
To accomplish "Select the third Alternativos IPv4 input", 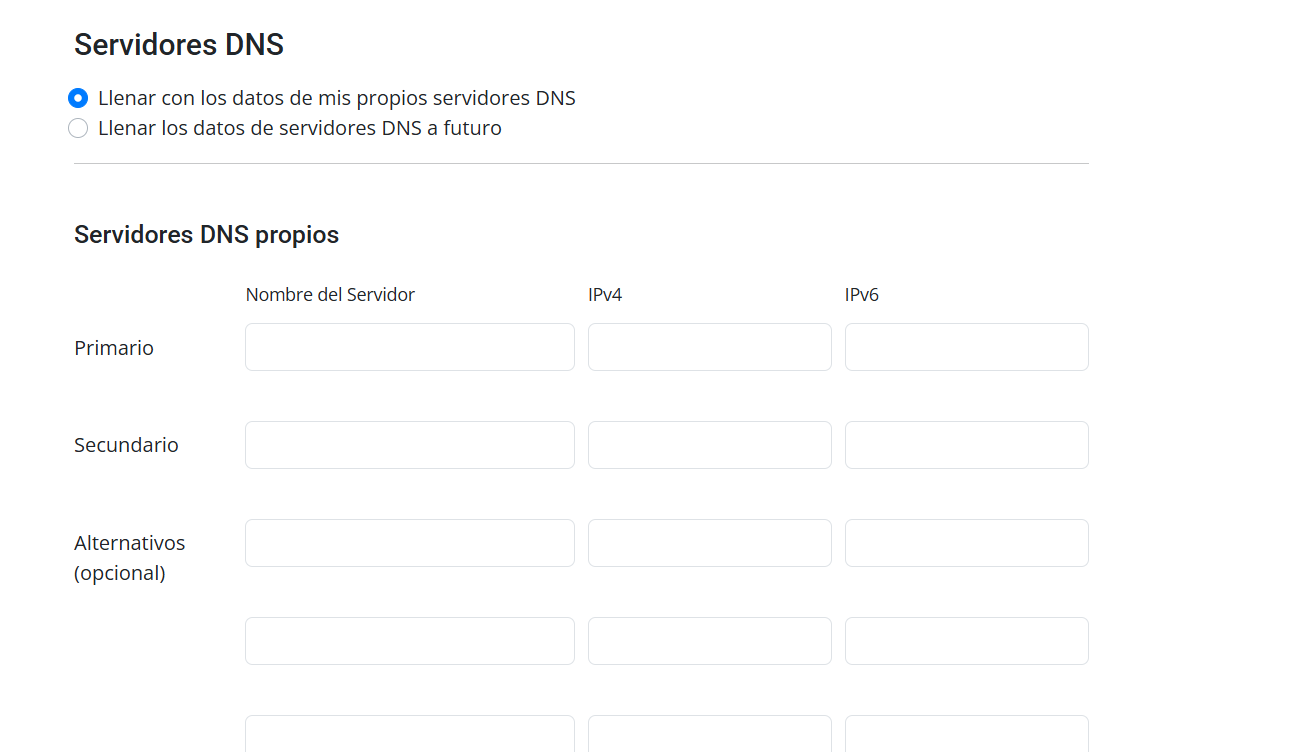I will coord(710,734).
